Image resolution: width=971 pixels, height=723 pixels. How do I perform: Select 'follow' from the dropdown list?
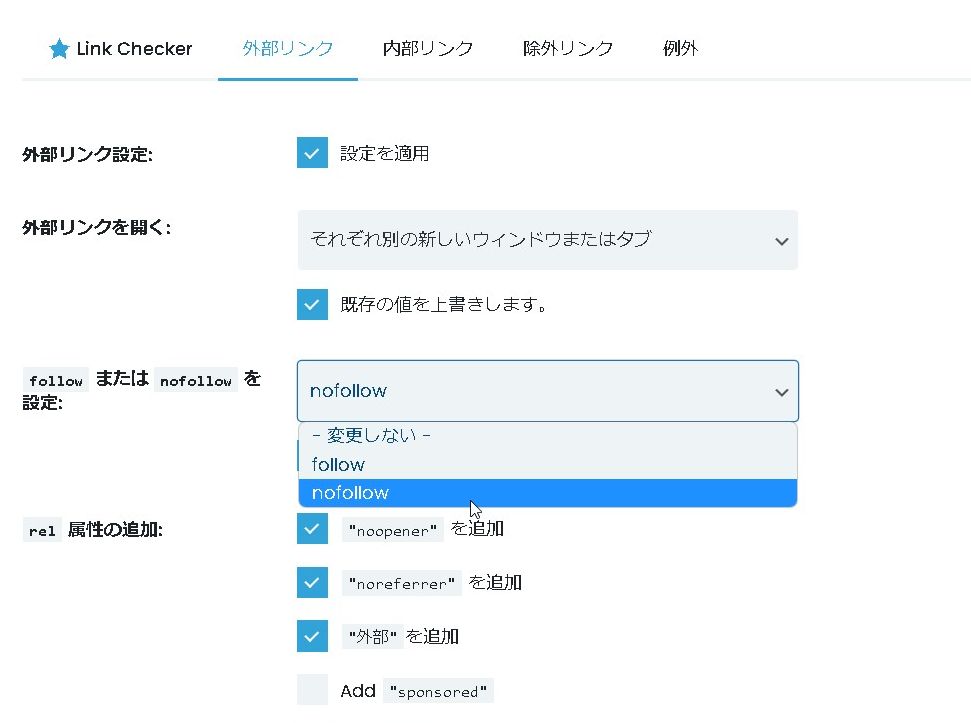338,465
